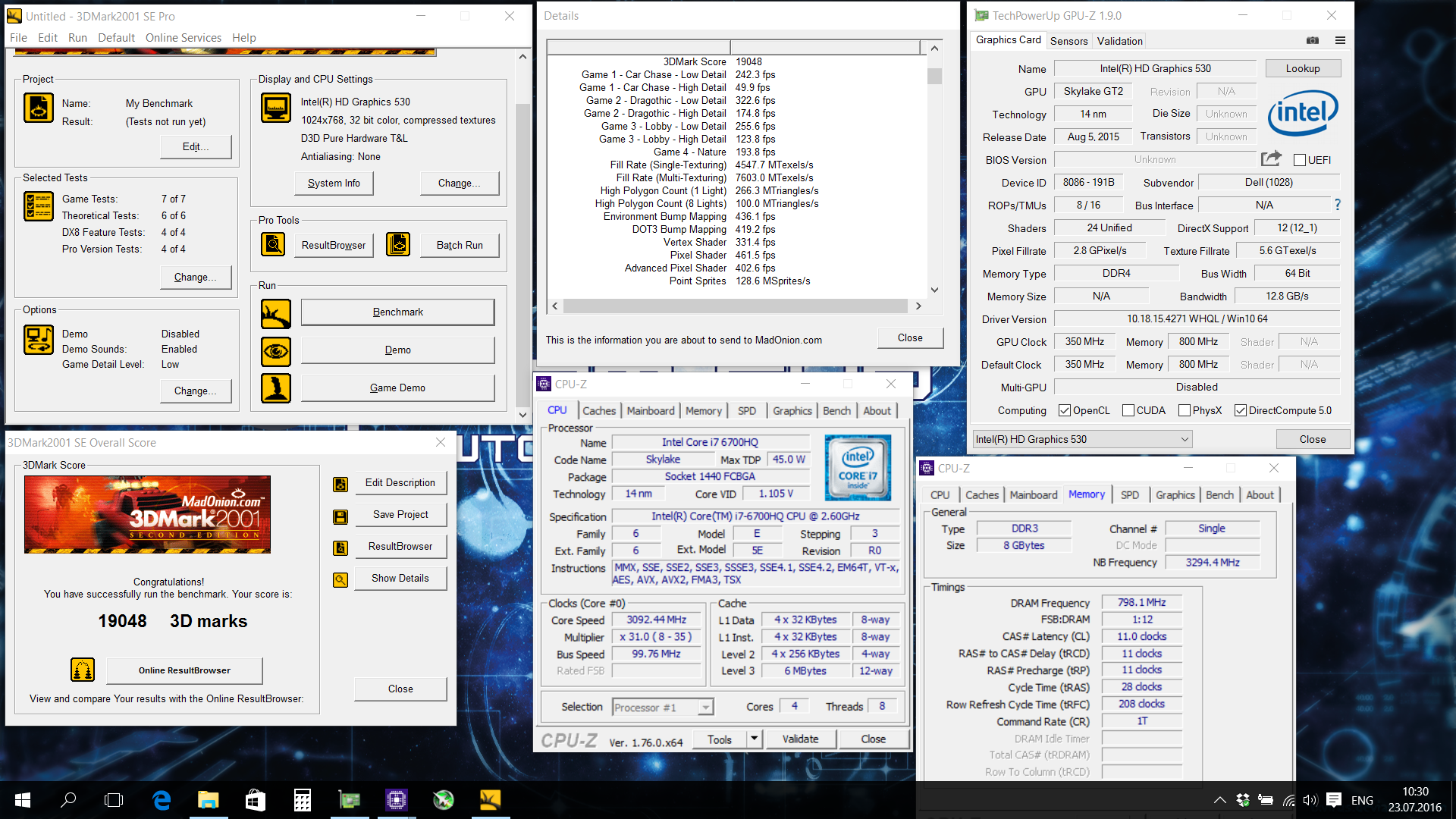The image size is (1456, 819).
Task: Close the Details window with Close button
Action: point(910,337)
